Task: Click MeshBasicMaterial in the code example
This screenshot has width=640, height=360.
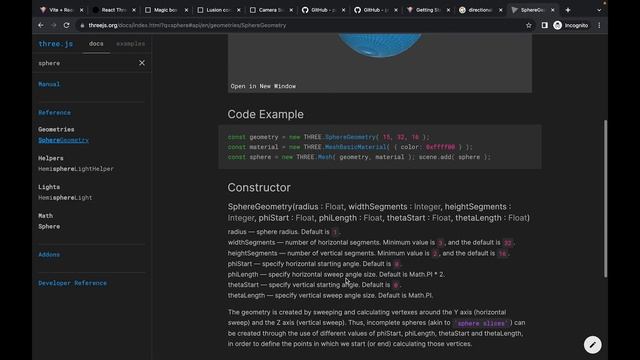Action: coord(355,147)
